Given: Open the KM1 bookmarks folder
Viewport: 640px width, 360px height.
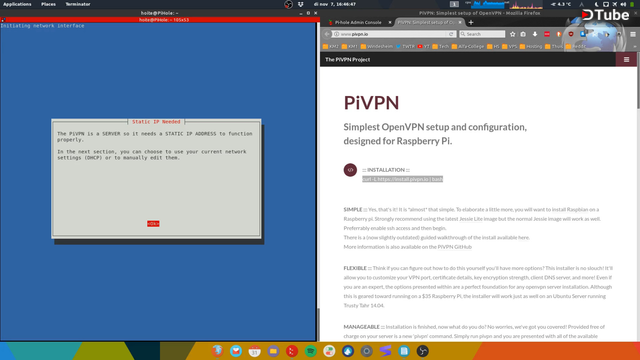Looking at the screenshot, I should (350, 47).
